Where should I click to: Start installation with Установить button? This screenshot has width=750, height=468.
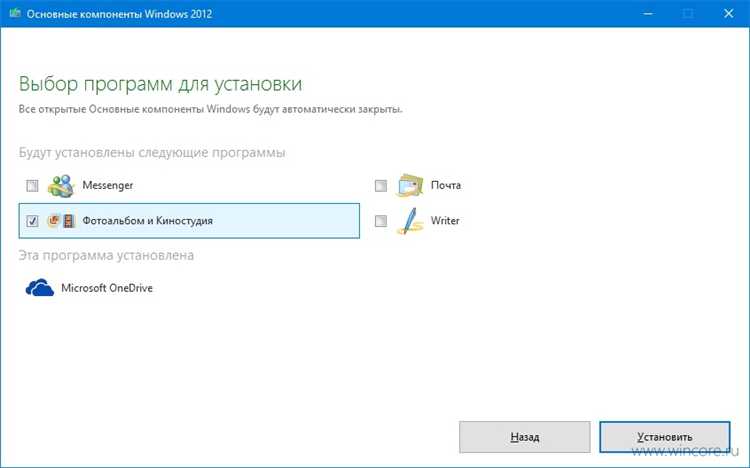click(x=665, y=436)
